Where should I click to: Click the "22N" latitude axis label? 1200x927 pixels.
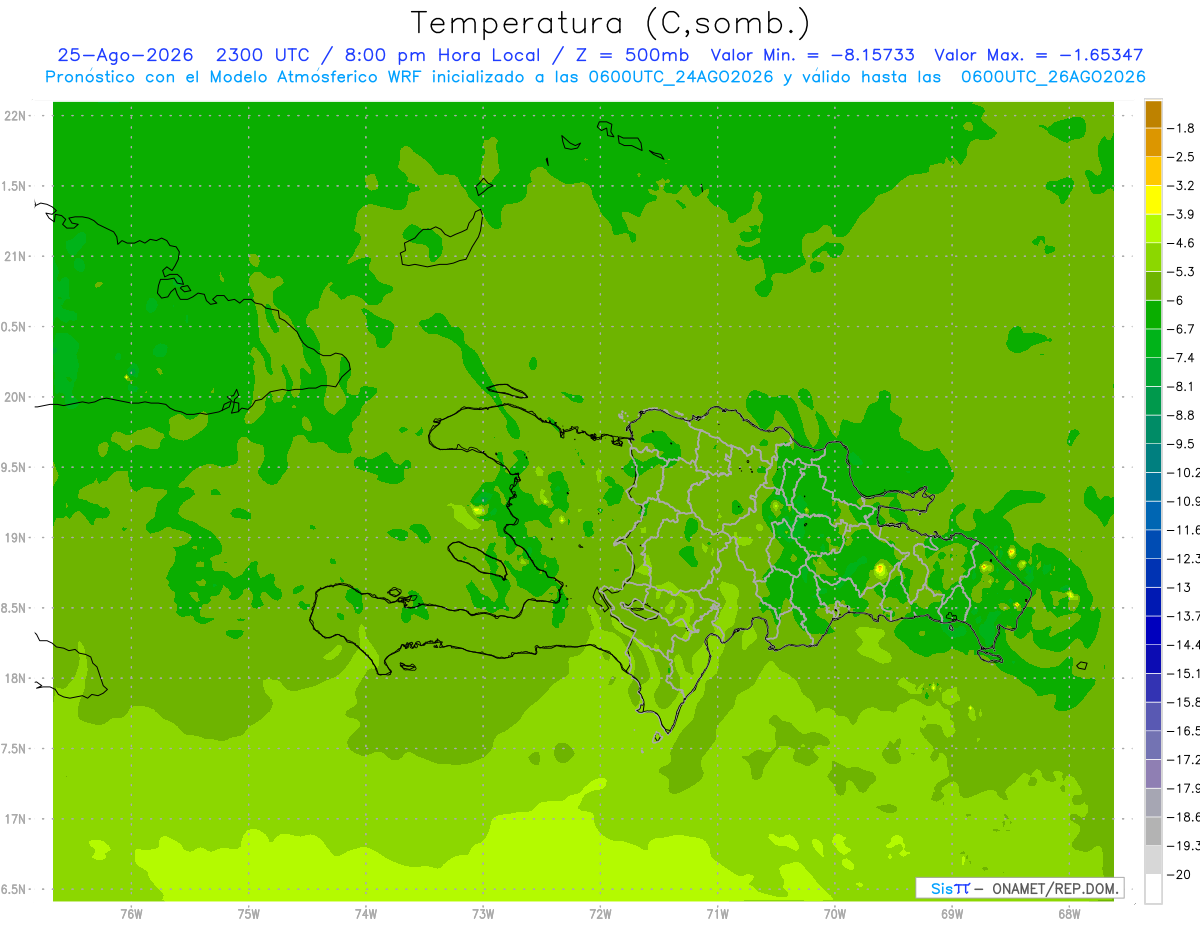point(16,116)
